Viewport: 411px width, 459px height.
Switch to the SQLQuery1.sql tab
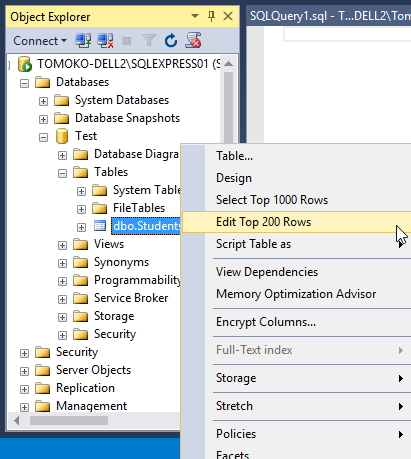click(x=329, y=16)
